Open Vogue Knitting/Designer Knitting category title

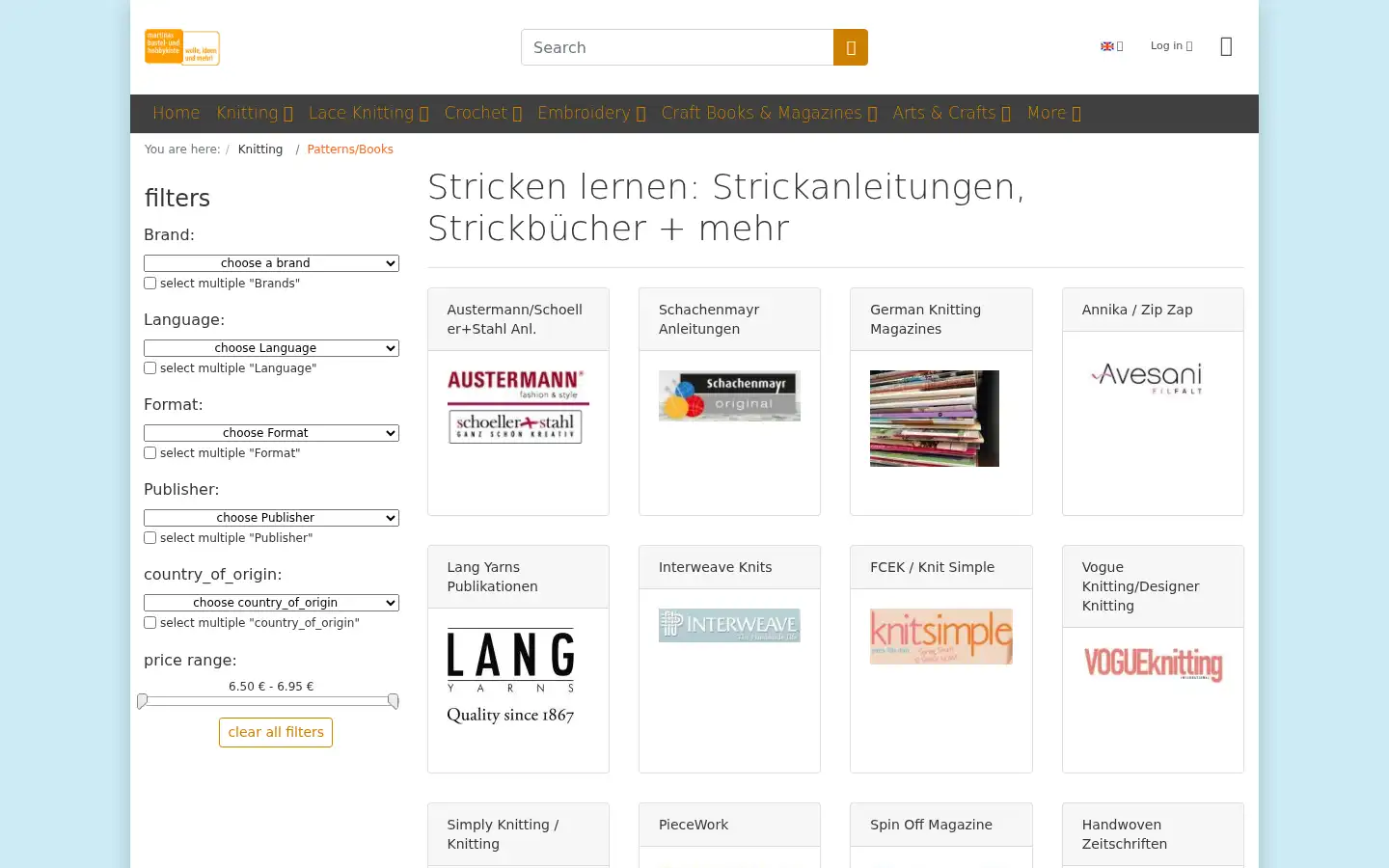pos(1140,586)
